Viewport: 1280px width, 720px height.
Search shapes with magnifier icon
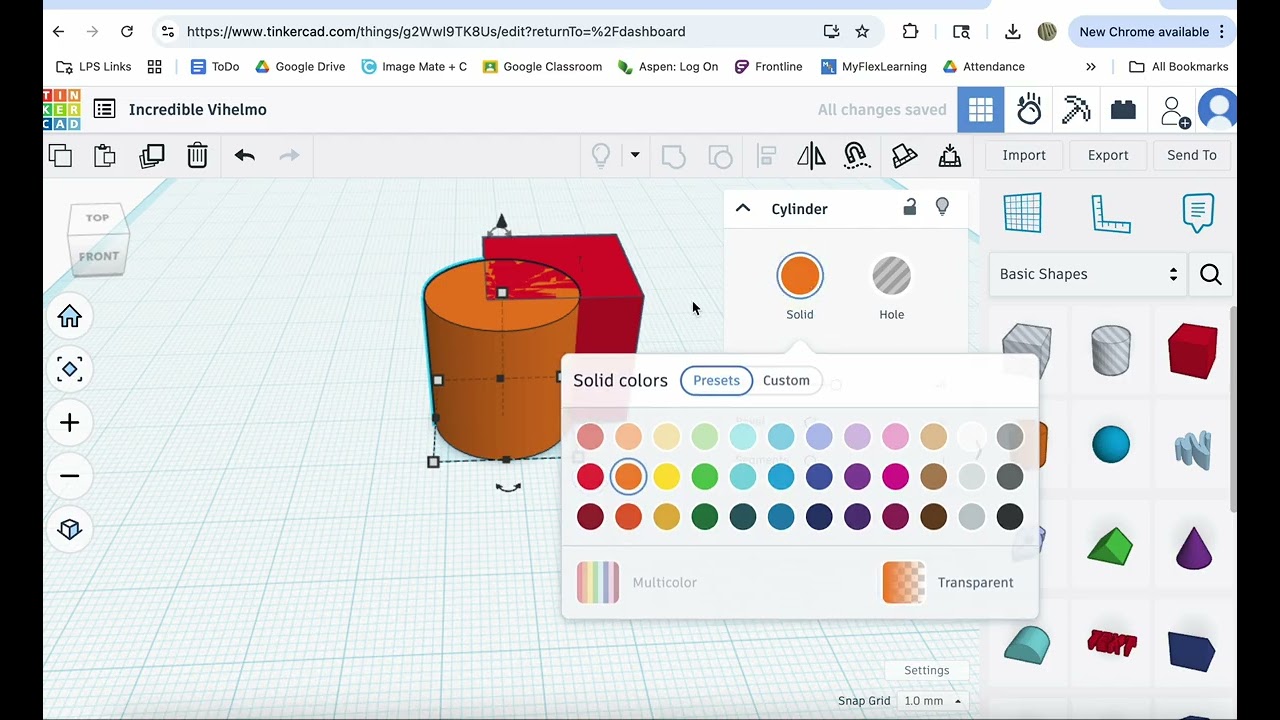[1211, 275]
